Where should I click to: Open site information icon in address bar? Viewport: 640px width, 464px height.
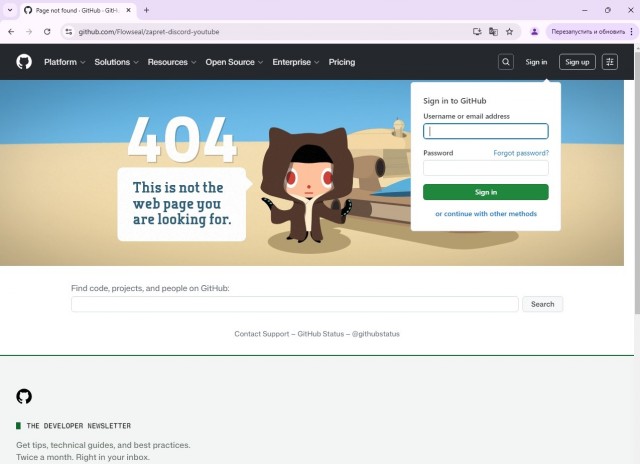click(x=69, y=32)
